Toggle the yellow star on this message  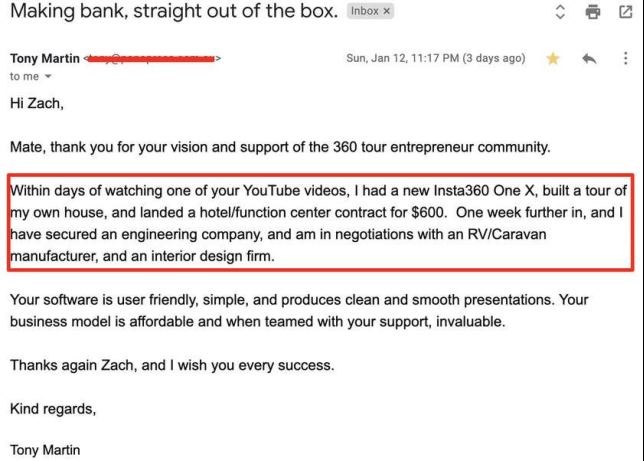tap(553, 58)
